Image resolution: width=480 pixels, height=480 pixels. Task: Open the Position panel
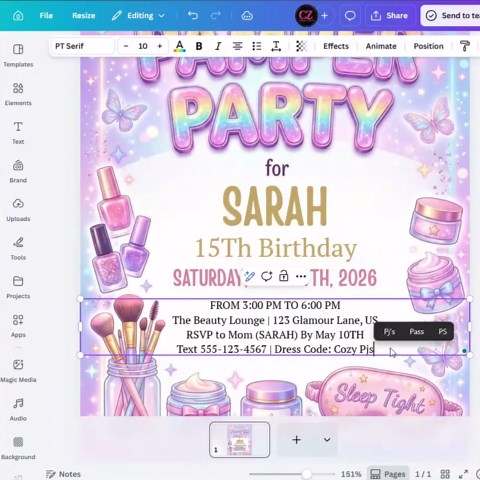click(428, 46)
